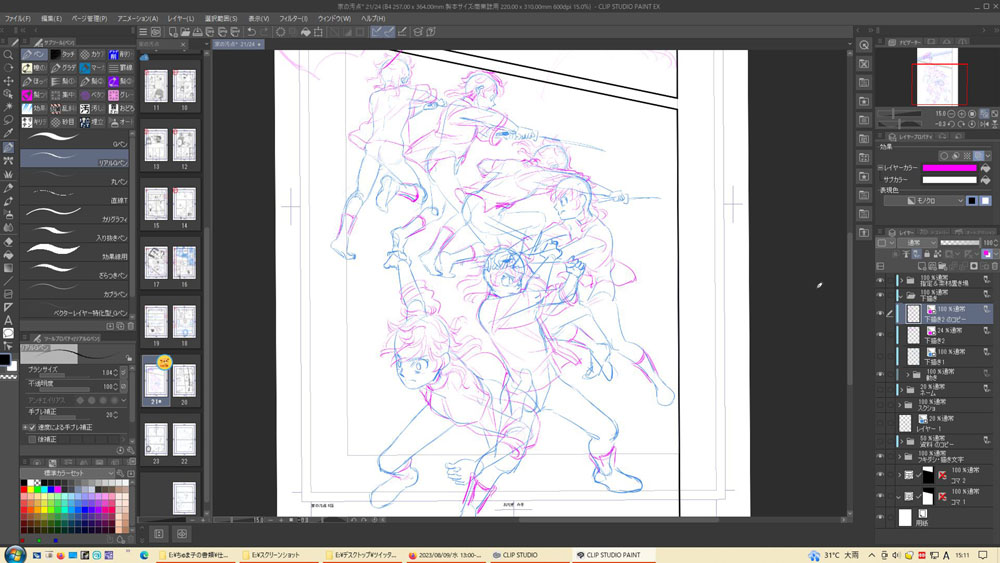This screenshot has height=563, width=1000.
Task: Click the Zoom out minus icon in Navigator
Action: pos(951,113)
